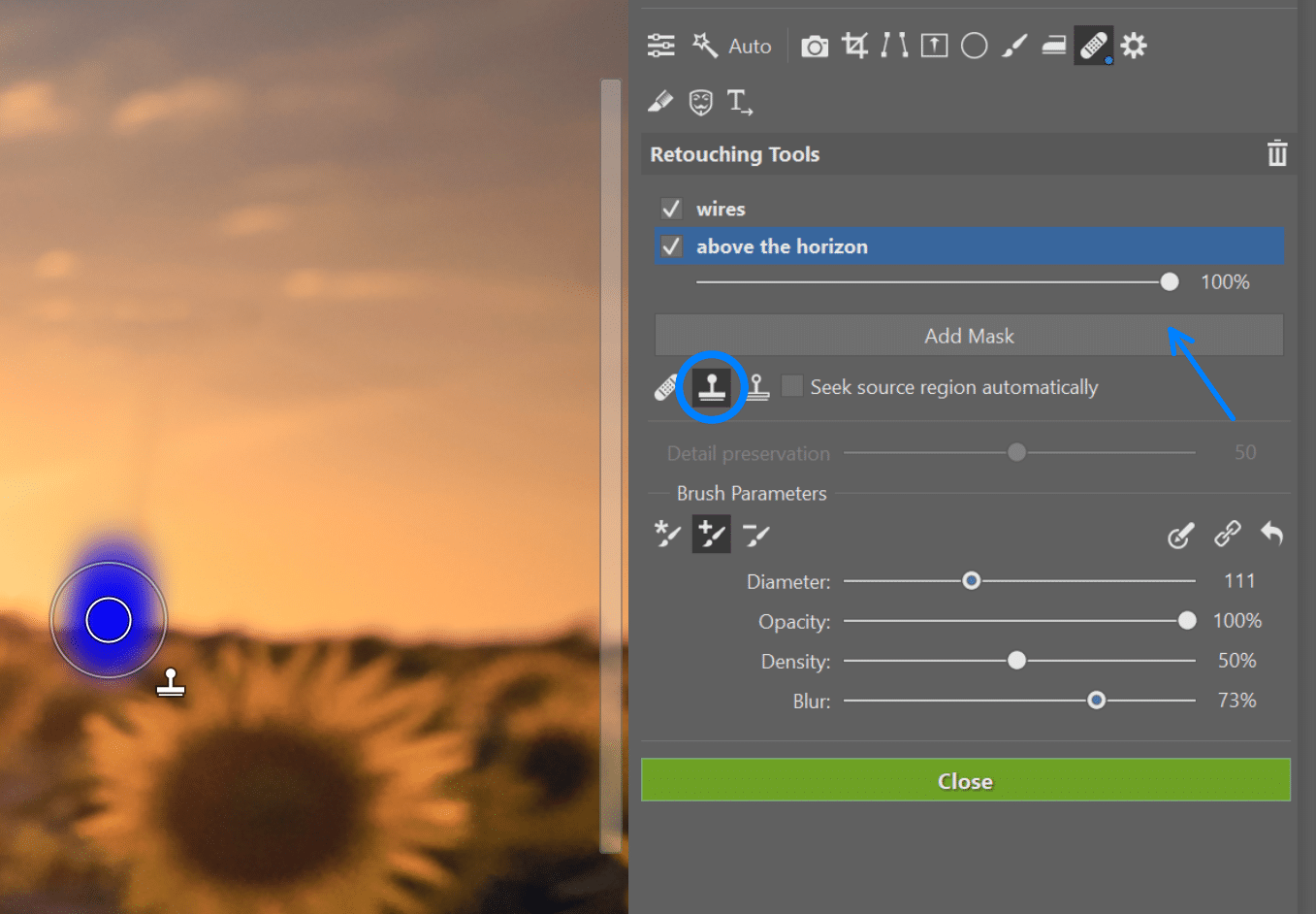Open the gear settings icon in toolbar

click(1133, 46)
